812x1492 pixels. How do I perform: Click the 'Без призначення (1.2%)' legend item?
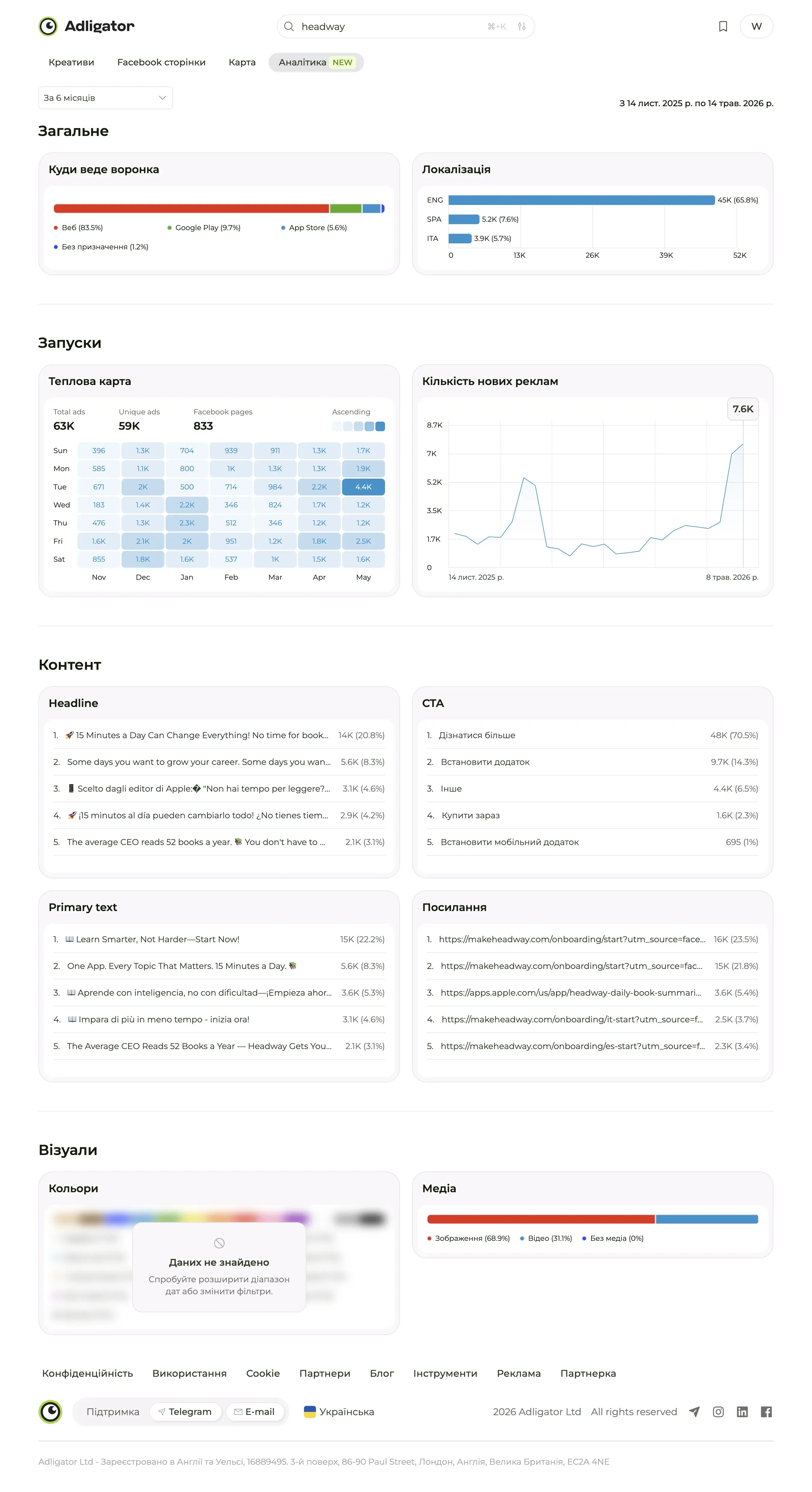101,247
